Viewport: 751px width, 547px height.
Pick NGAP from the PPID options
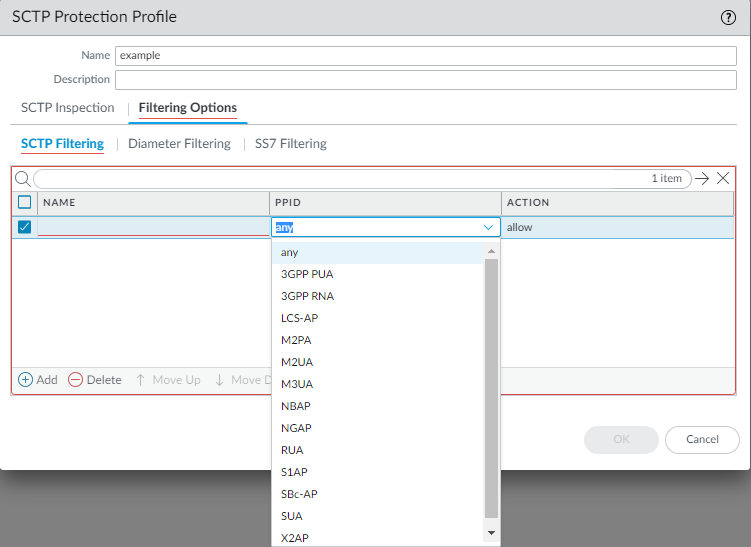[297, 428]
